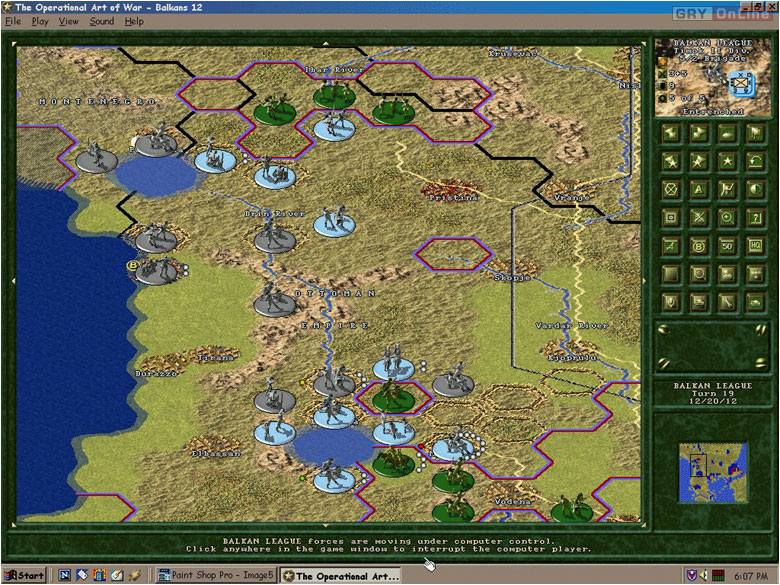Viewport: 780px width, 585px height.
Task: Click the taskbar clock showing 6:07 PM
Action: click(751, 576)
